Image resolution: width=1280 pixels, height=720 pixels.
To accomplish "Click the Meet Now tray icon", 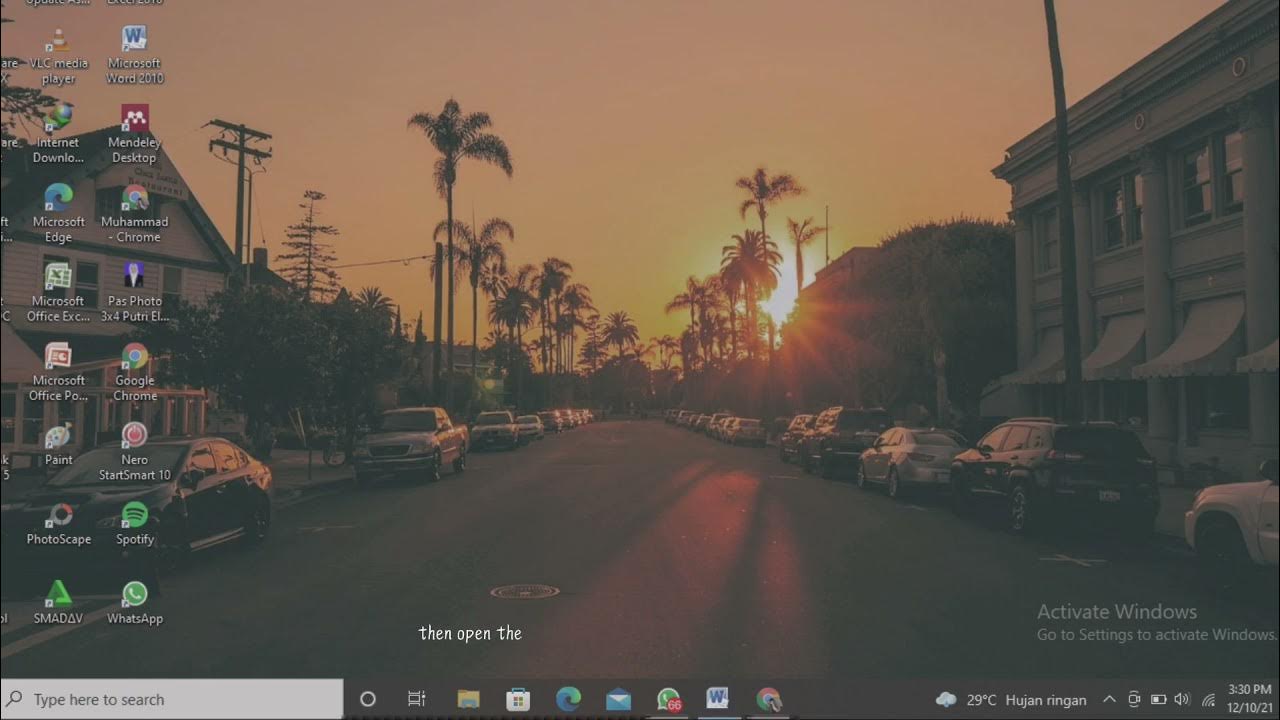I will click(x=1134, y=699).
